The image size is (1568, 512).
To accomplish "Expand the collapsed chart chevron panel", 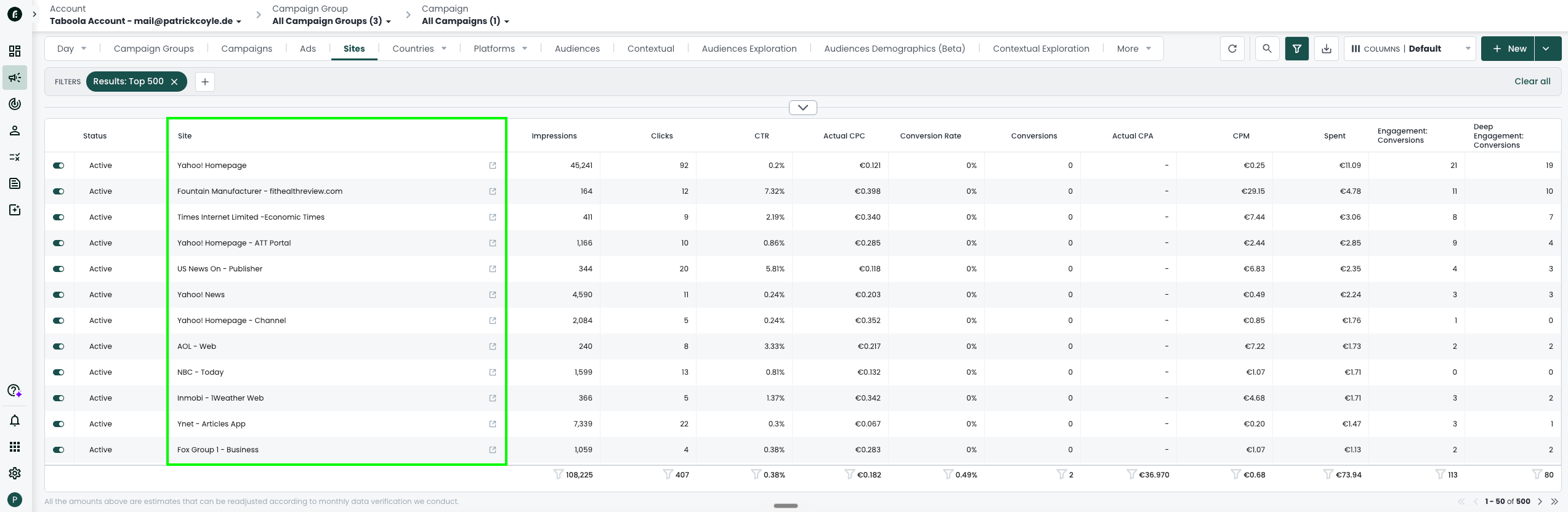I will [x=803, y=108].
